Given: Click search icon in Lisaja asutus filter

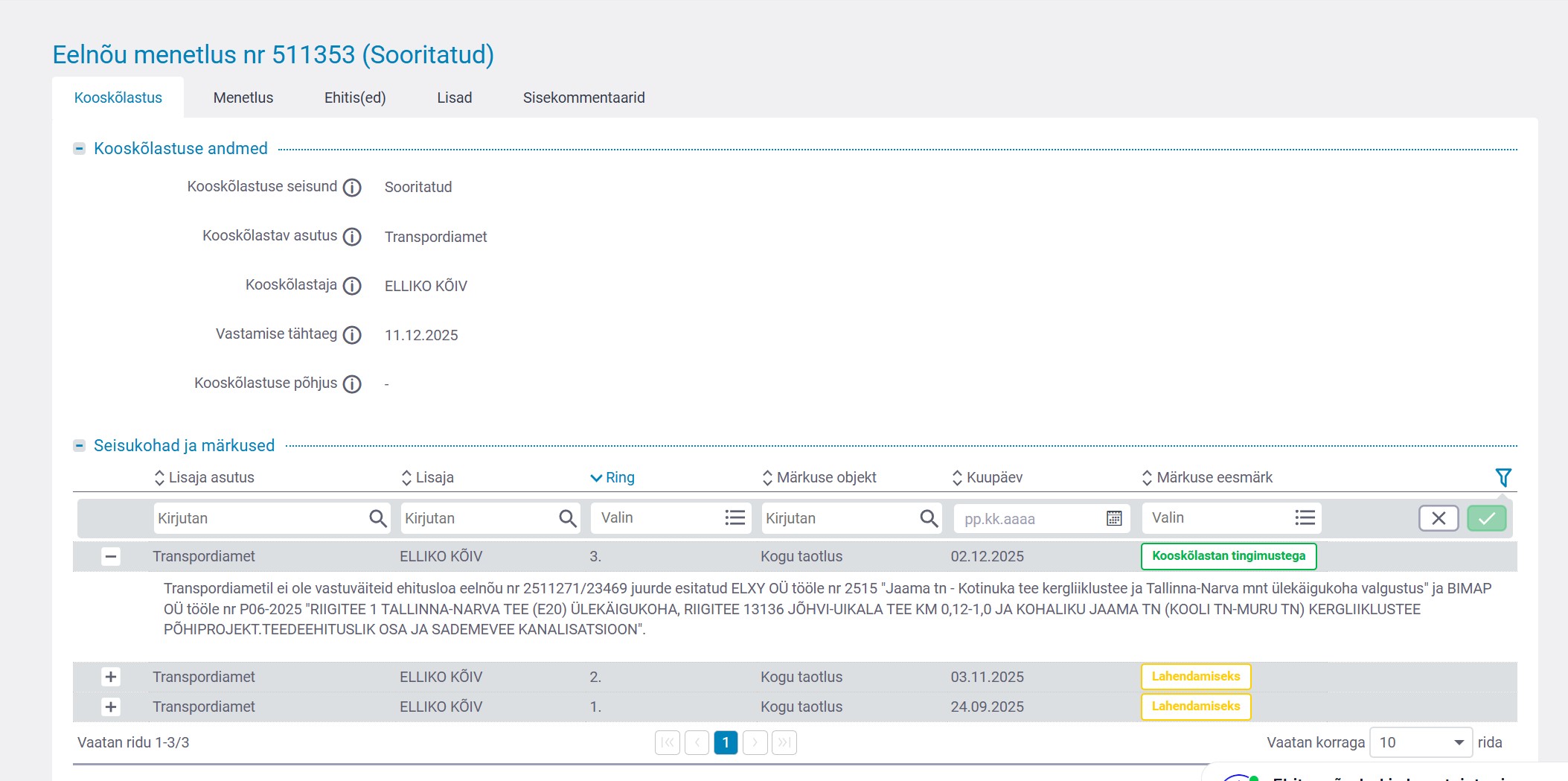Looking at the screenshot, I should coord(377,518).
